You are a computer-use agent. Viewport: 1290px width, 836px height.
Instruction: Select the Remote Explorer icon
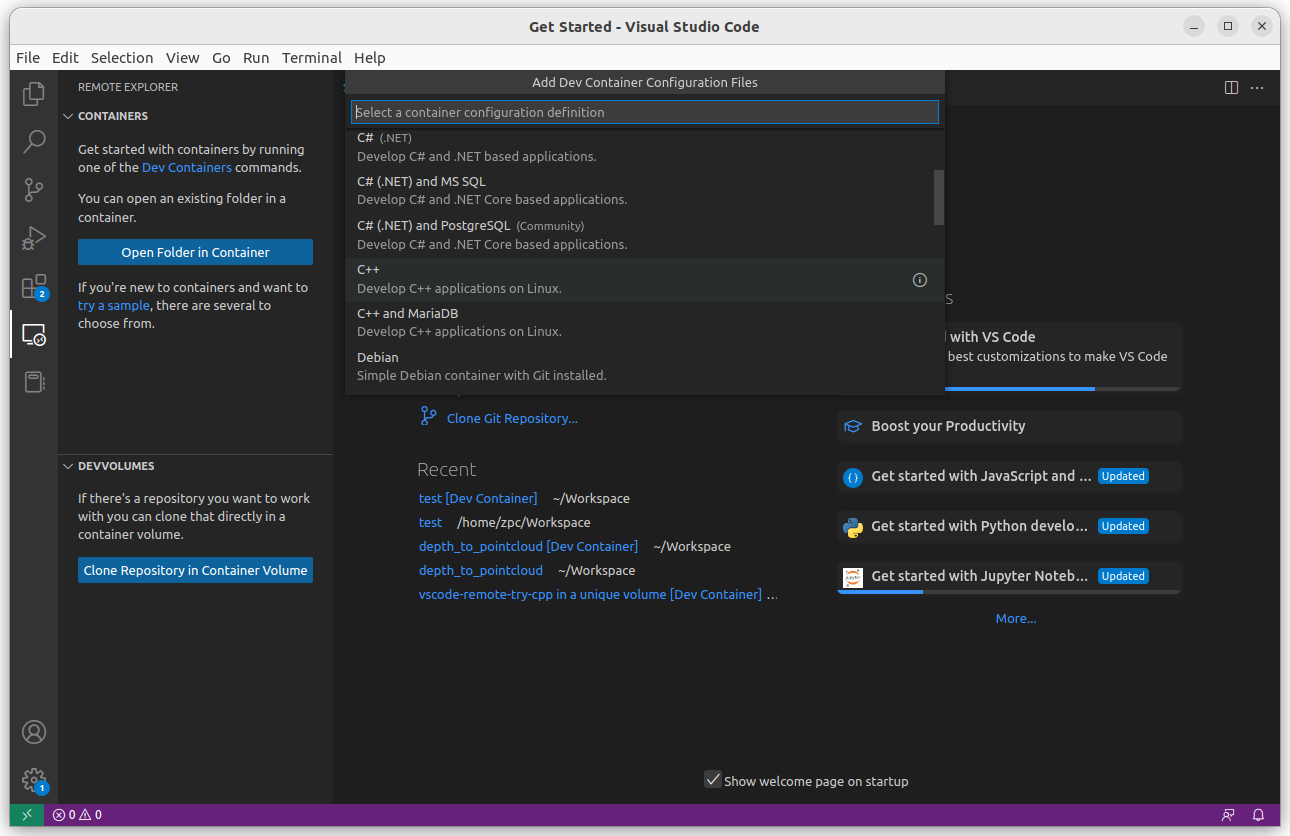coord(34,334)
